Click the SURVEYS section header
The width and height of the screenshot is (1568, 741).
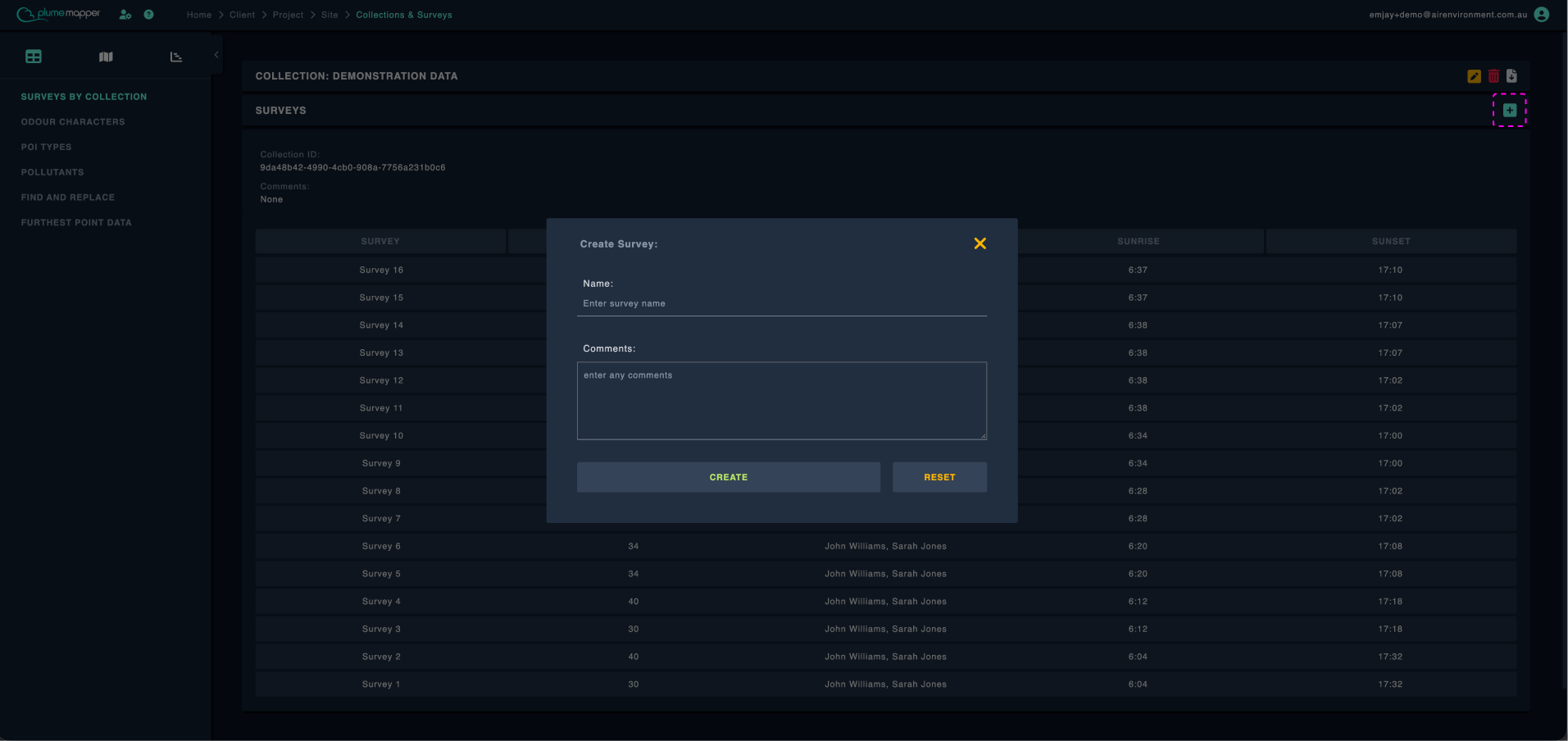280,110
